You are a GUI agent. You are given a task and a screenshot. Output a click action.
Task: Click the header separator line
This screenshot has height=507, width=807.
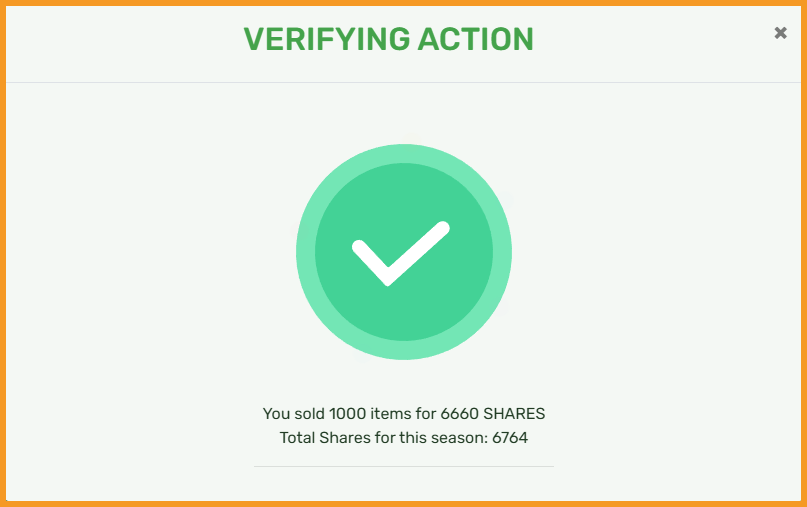tap(404, 82)
